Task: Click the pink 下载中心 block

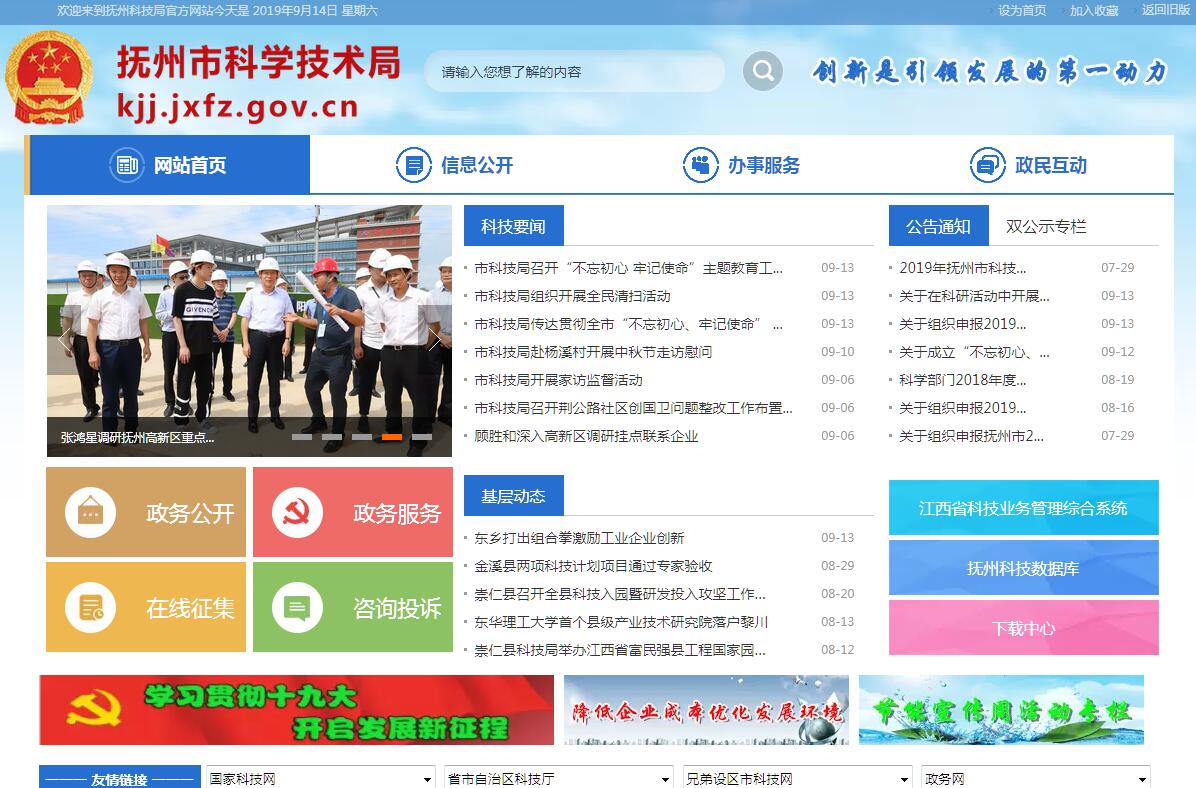Action: point(1023,628)
